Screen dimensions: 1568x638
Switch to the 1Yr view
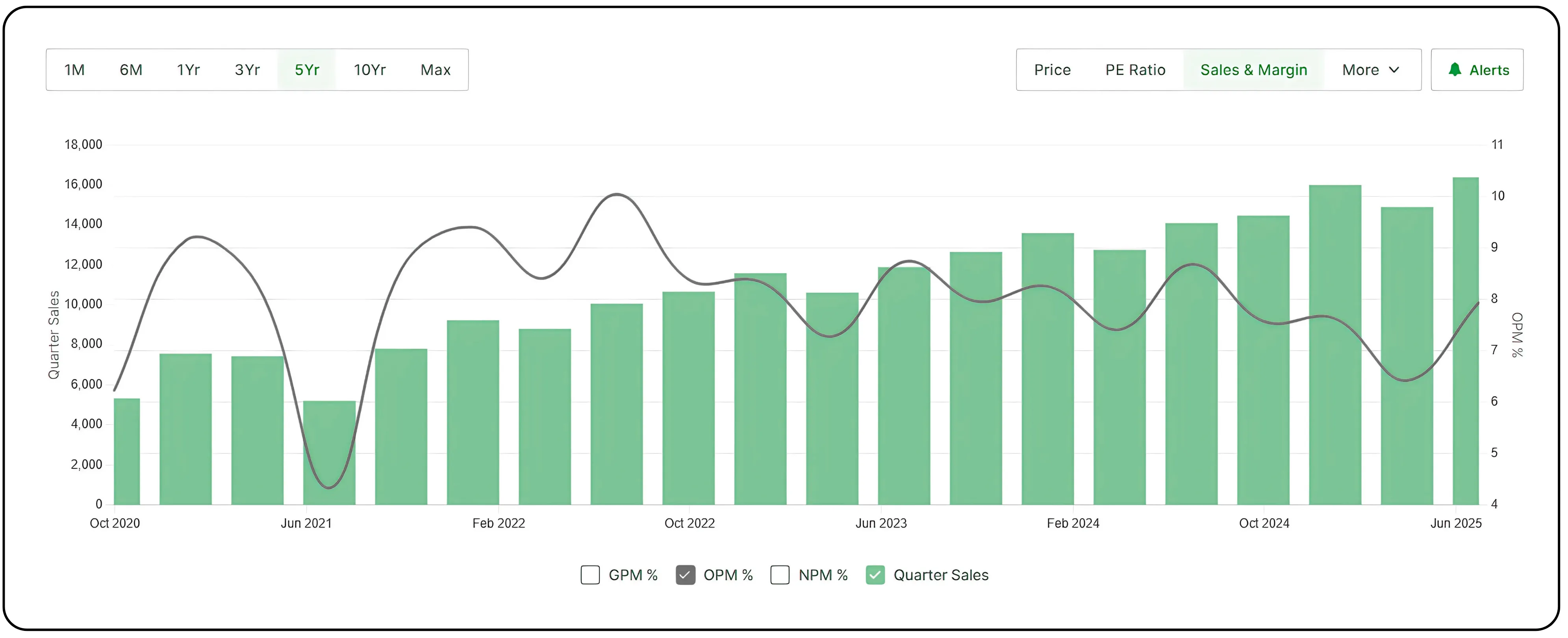(188, 69)
